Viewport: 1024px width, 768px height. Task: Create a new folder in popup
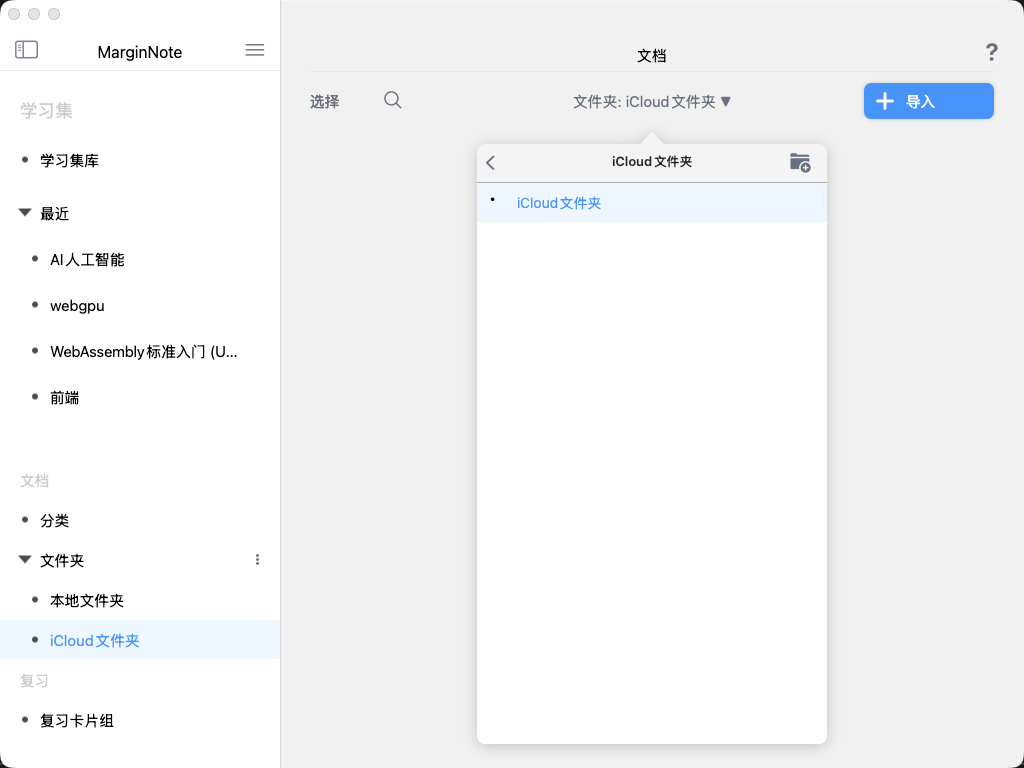click(x=800, y=162)
